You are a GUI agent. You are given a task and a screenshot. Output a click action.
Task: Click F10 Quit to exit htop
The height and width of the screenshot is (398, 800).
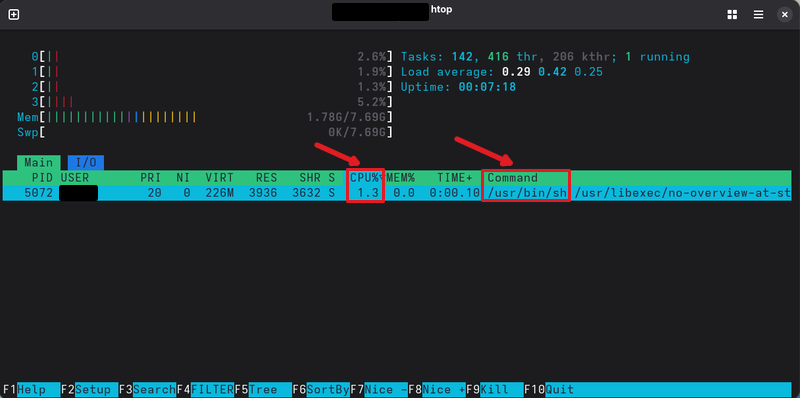[x=553, y=390]
